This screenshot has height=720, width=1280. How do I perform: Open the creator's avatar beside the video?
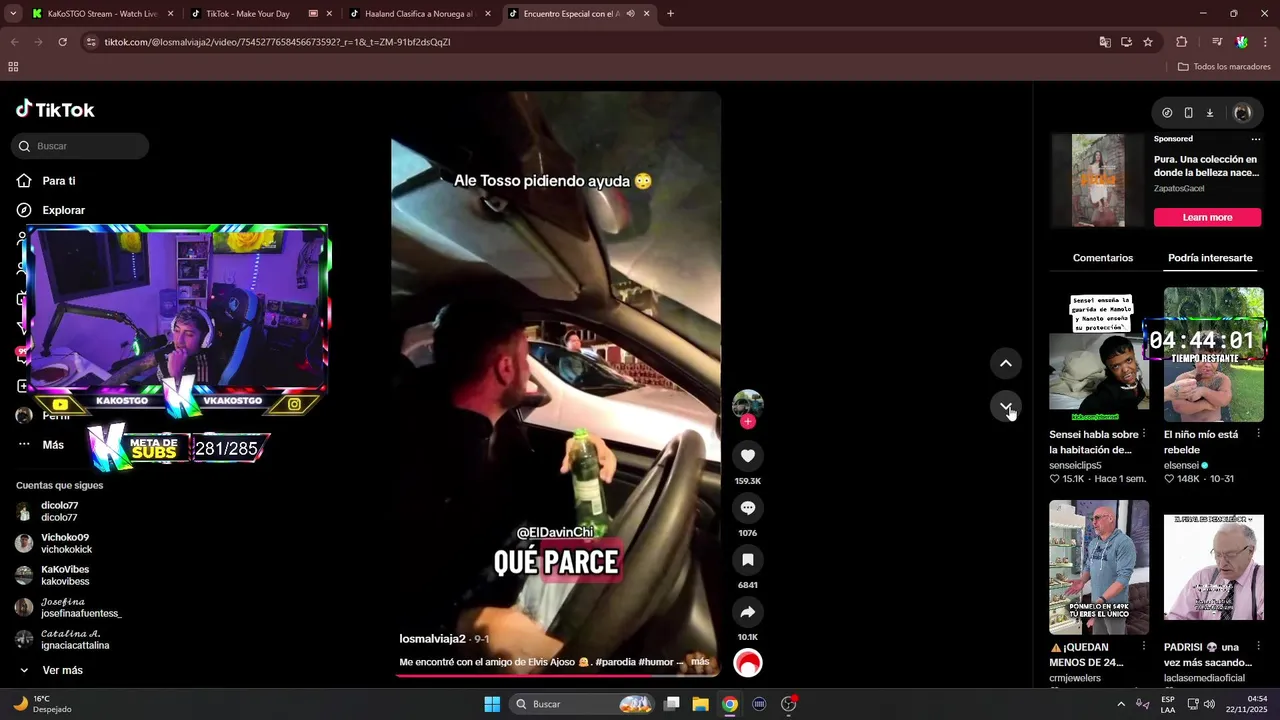pyautogui.click(x=747, y=404)
